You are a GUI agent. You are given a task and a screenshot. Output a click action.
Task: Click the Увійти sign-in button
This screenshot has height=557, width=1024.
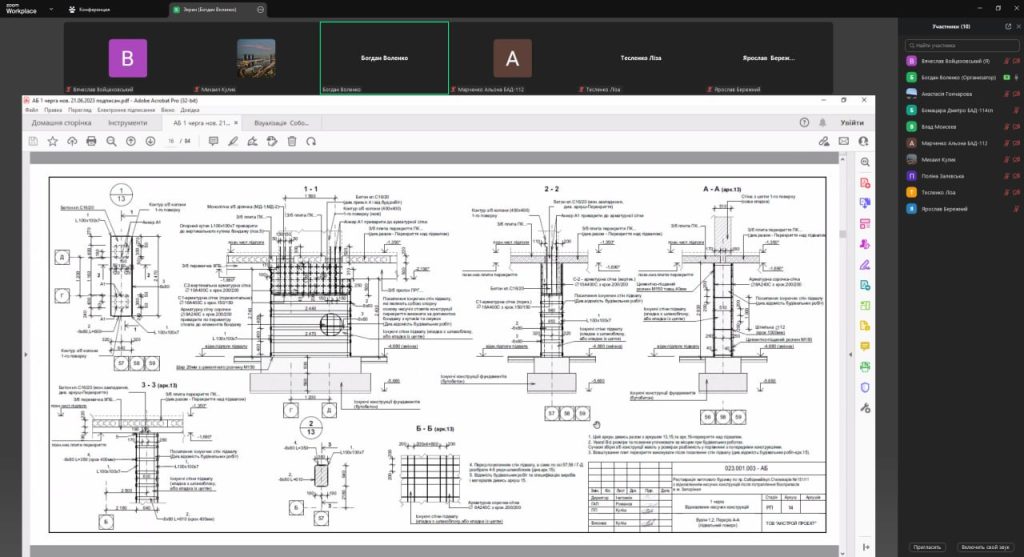tap(852, 122)
